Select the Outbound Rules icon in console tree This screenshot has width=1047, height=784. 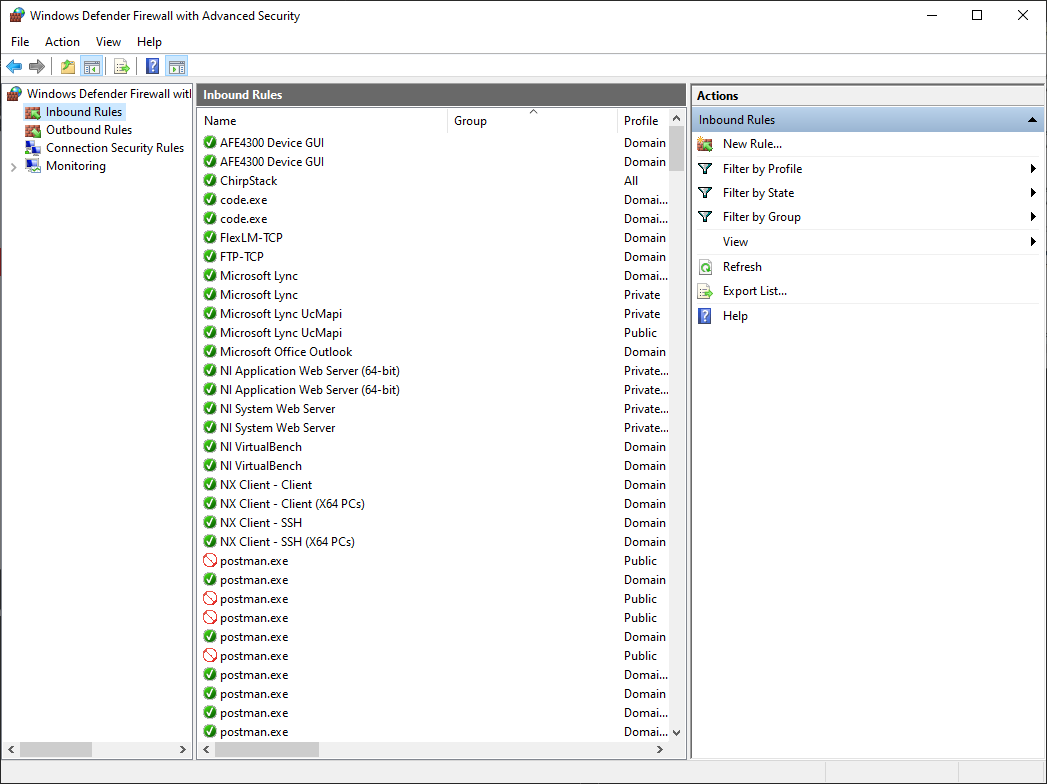(x=34, y=129)
